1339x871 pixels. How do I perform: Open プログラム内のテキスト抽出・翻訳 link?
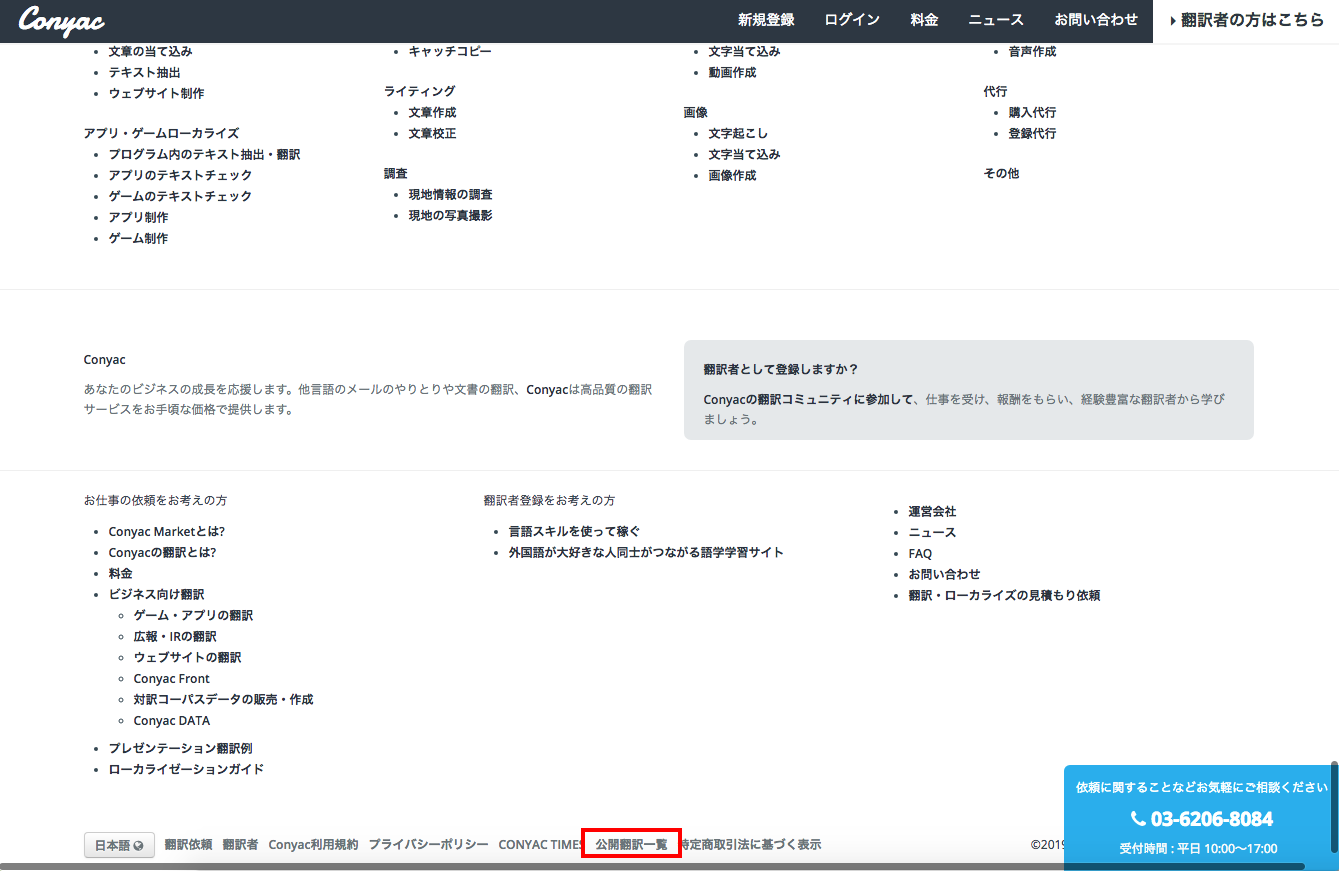point(205,155)
